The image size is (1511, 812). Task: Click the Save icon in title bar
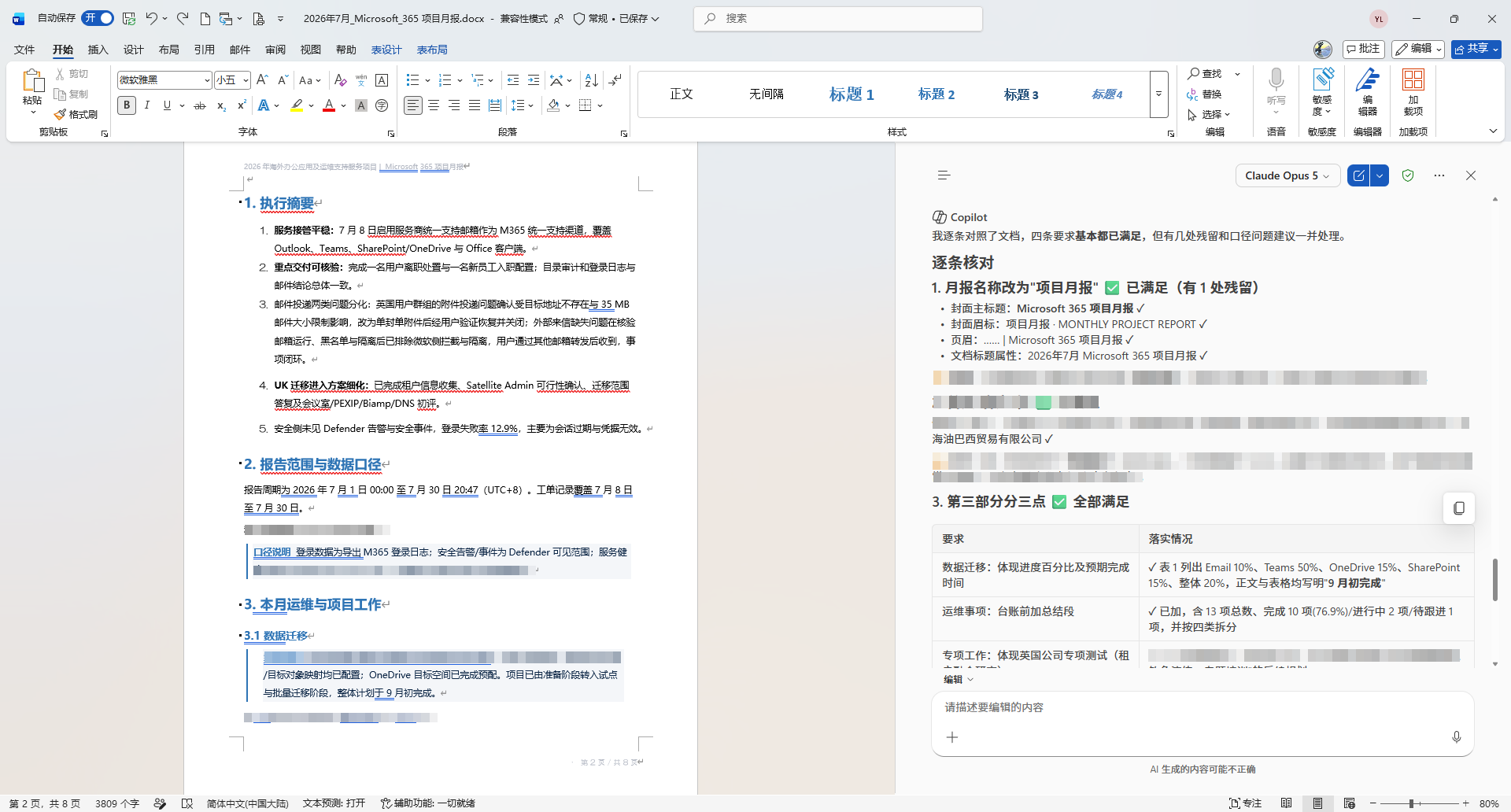[x=129, y=18]
